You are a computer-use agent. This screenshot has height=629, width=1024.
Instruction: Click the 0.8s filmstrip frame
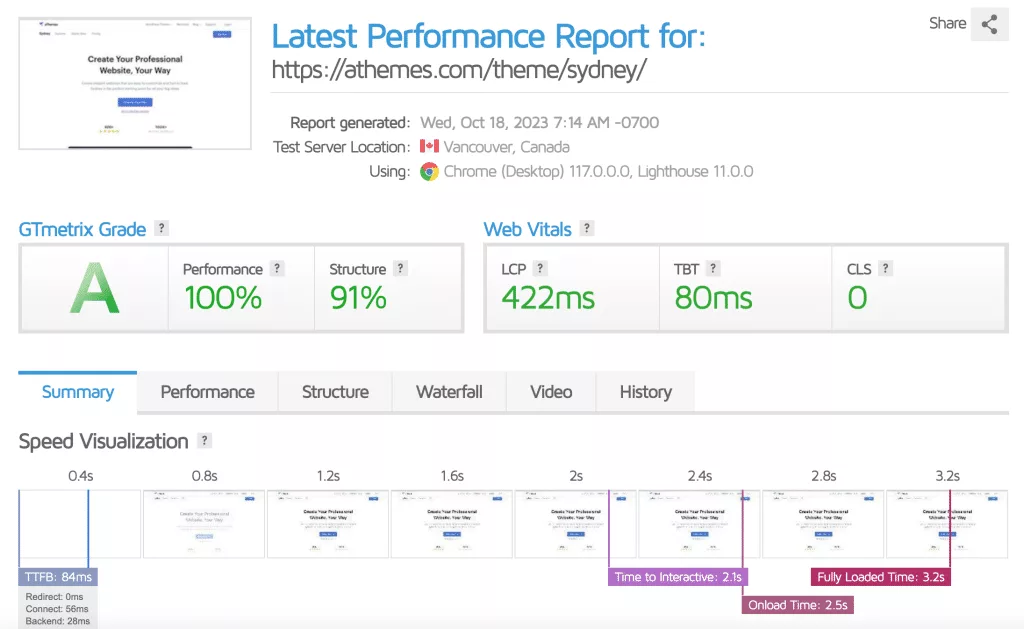tap(204, 524)
